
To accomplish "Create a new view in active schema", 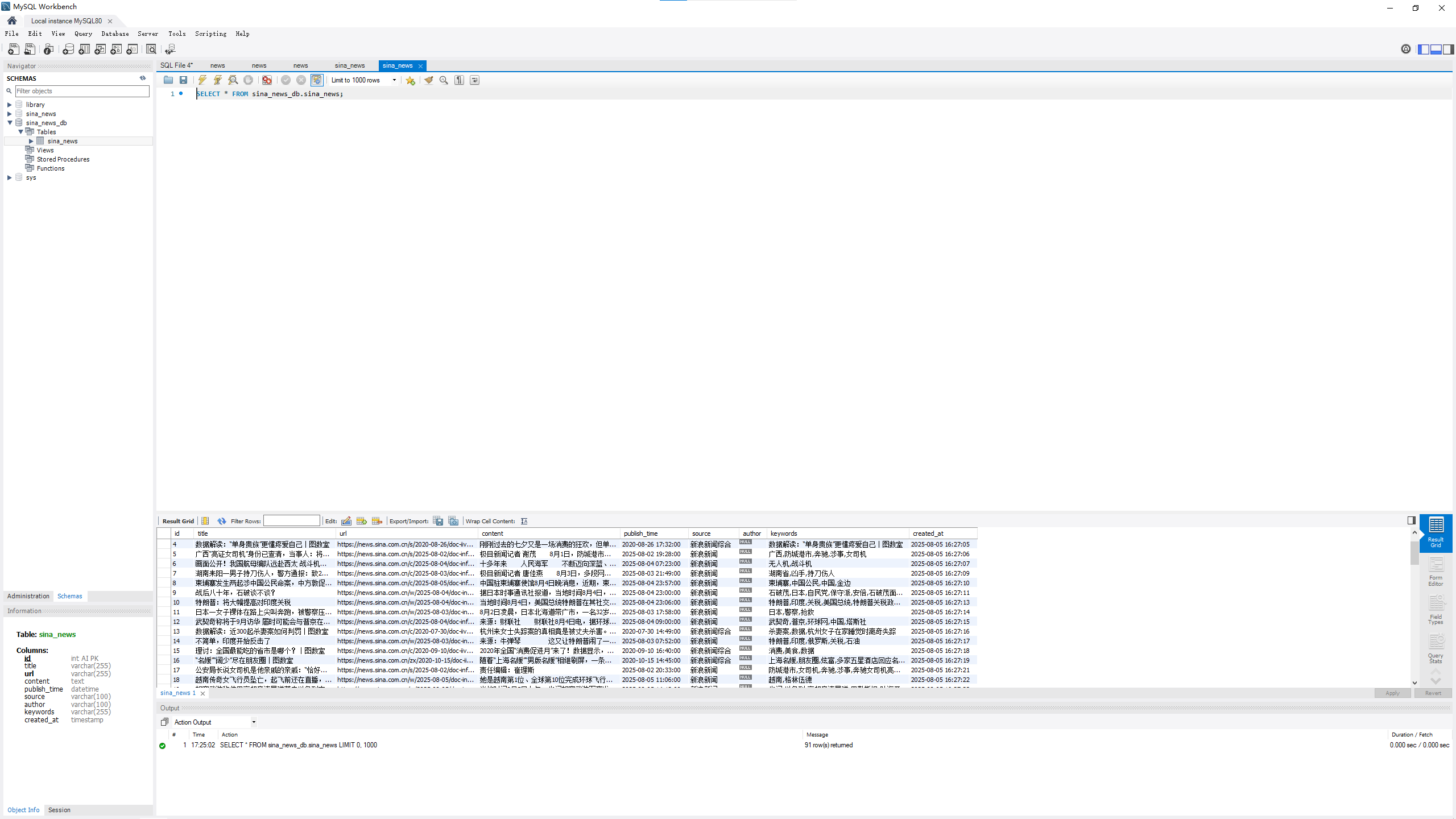I will coord(100,49).
